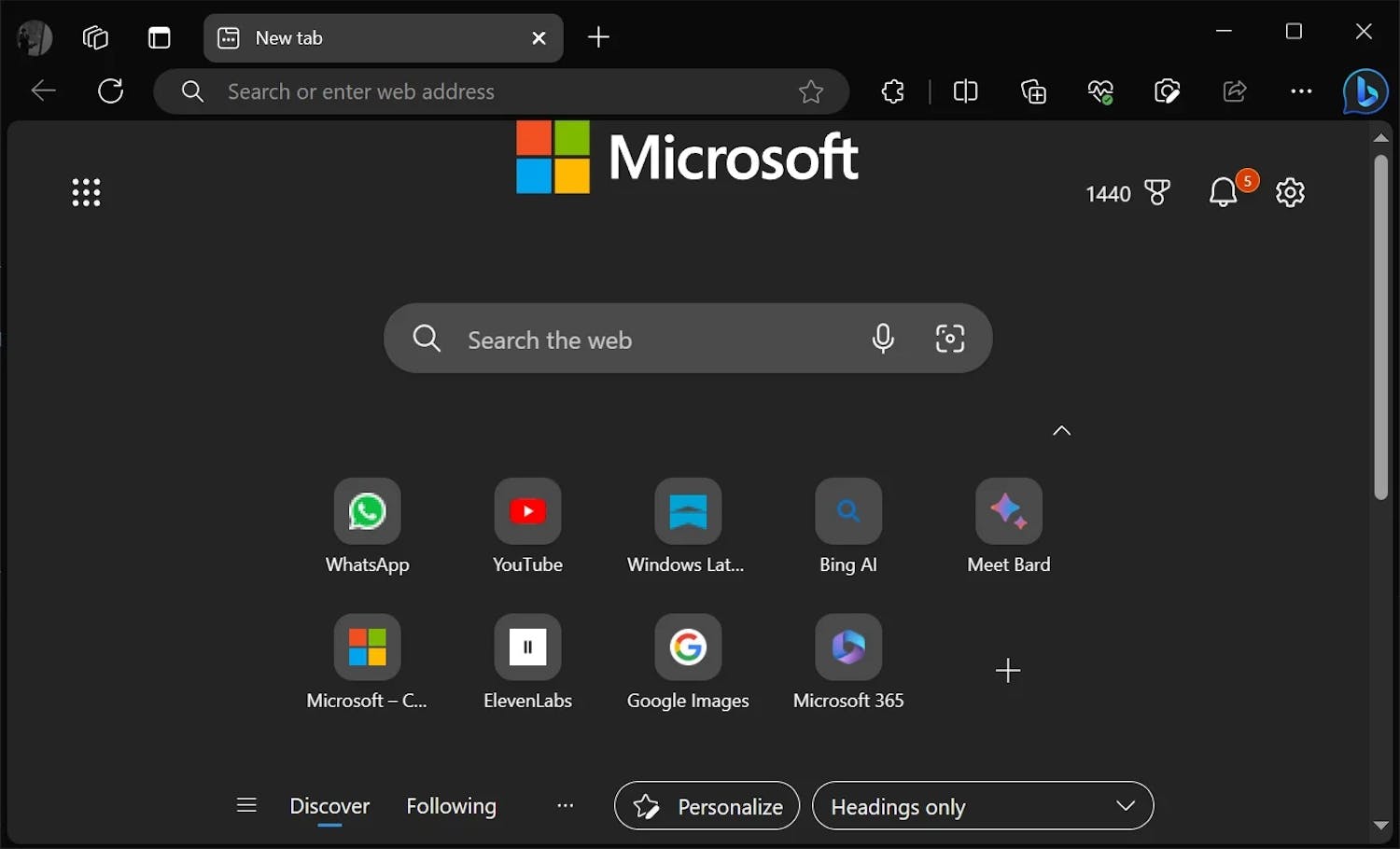1400x849 pixels.
Task: Add a new site with the plus tile
Action: pyautogui.click(x=1008, y=670)
